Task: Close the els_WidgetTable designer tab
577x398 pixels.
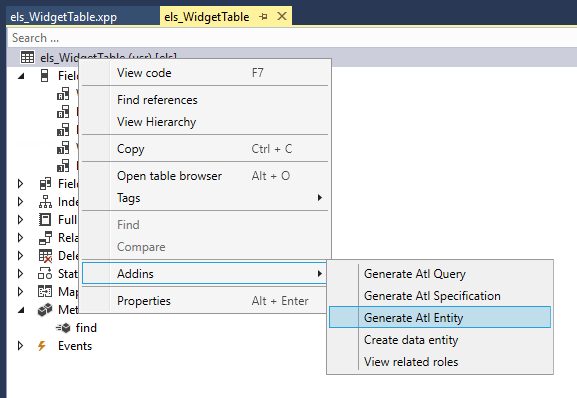Action: (x=282, y=16)
